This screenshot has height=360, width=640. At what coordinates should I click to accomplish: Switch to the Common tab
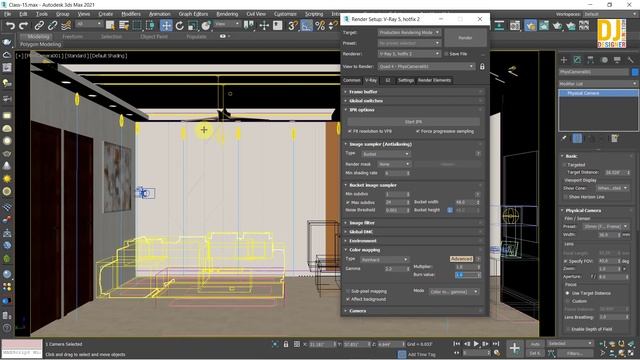(351, 80)
